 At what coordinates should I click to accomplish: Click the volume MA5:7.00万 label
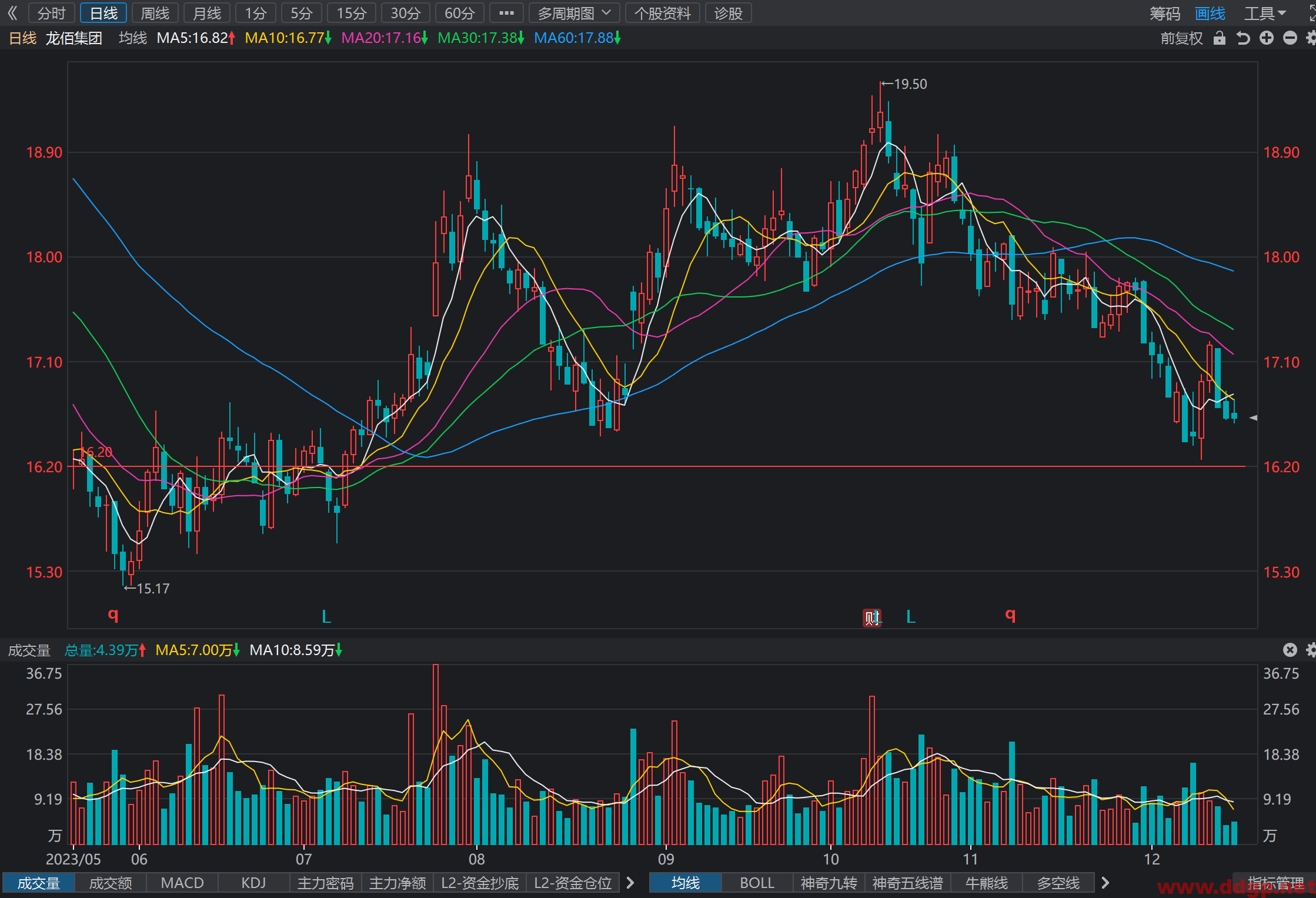[198, 650]
